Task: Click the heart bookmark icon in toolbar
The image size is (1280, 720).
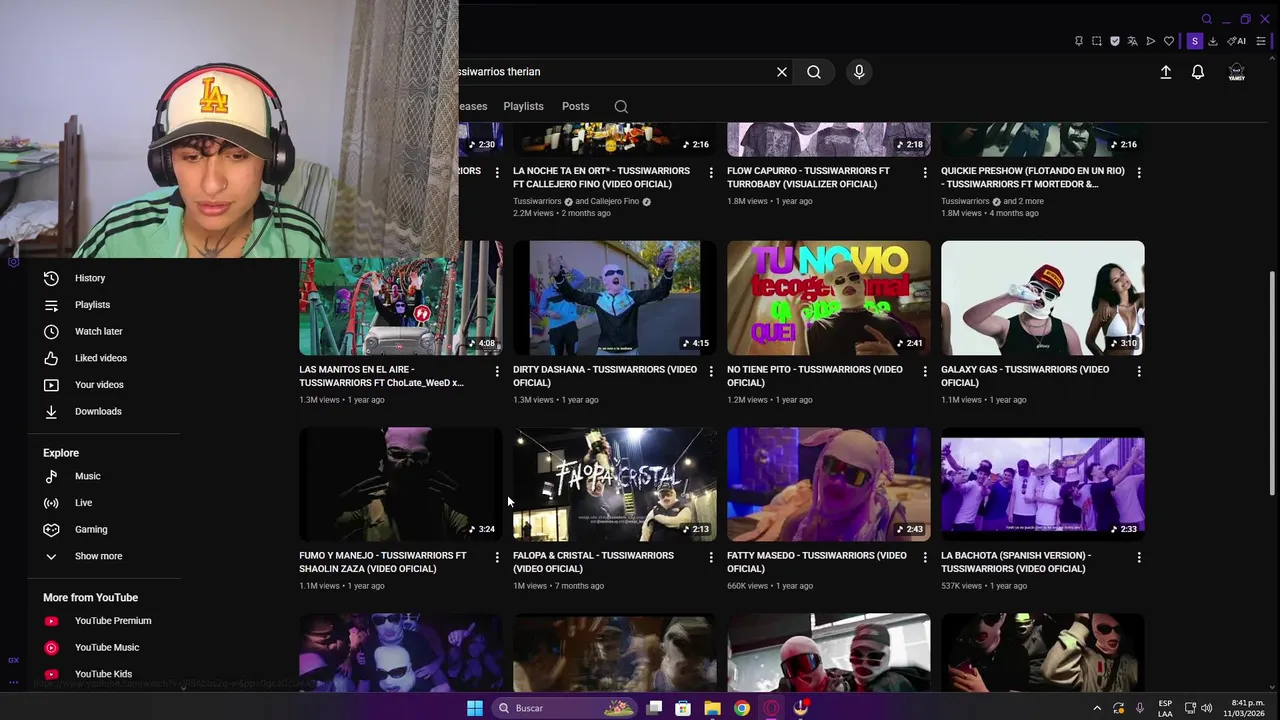Action: click(1169, 41)
